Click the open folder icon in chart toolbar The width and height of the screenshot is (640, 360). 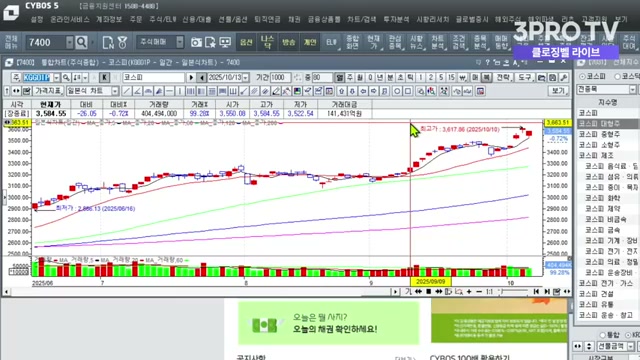click(x=542, y=78)
